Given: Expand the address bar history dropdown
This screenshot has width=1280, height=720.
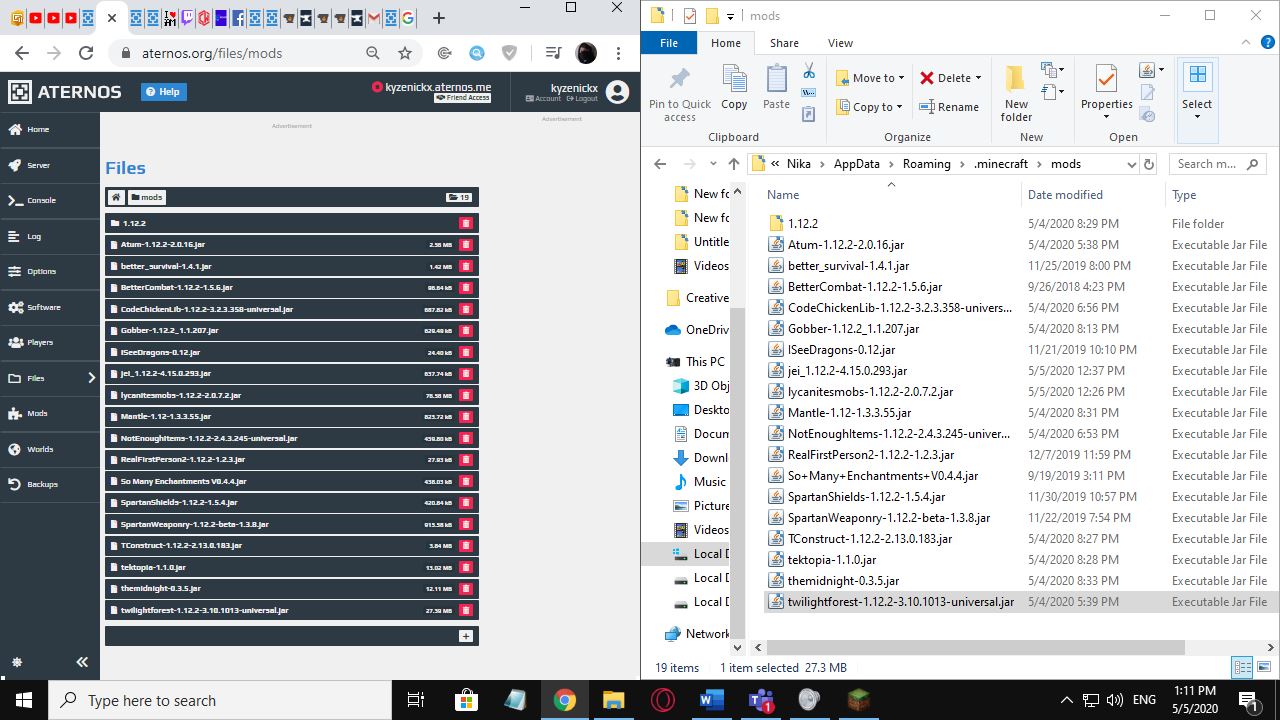Looking at the screenshot, I should point(1131,164).
